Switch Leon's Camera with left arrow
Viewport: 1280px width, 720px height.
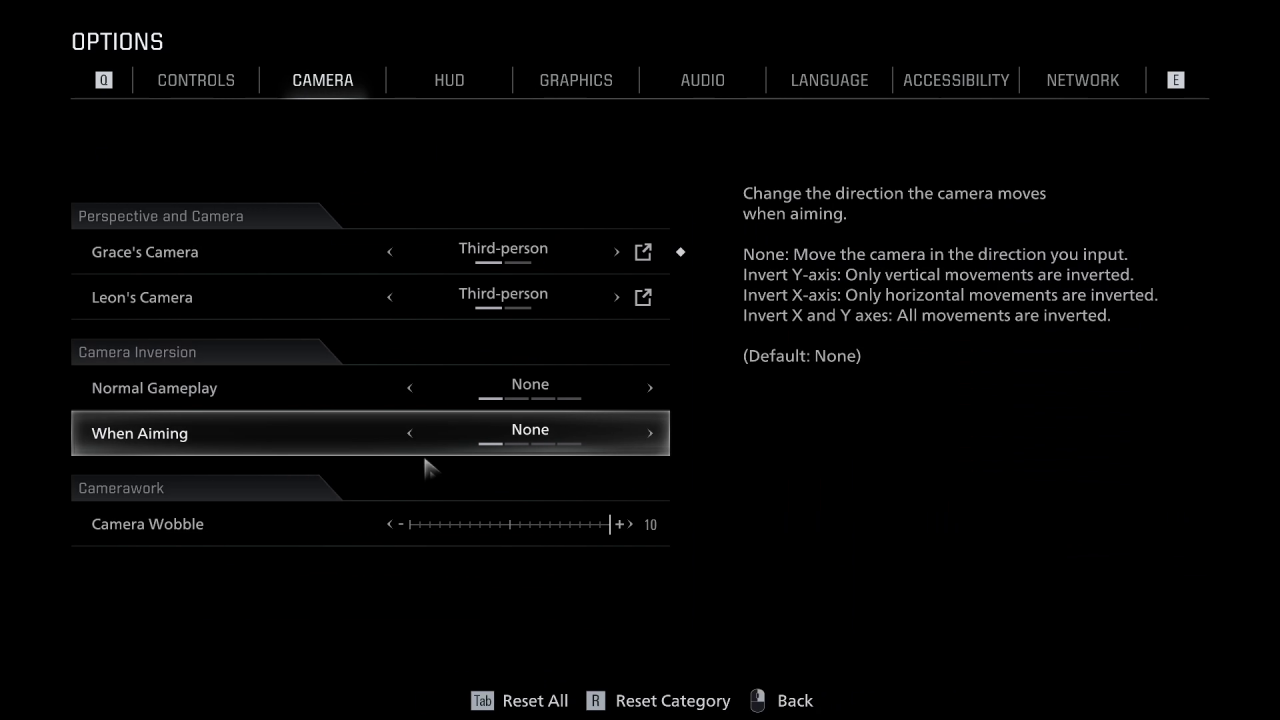(x=390, y=297)
